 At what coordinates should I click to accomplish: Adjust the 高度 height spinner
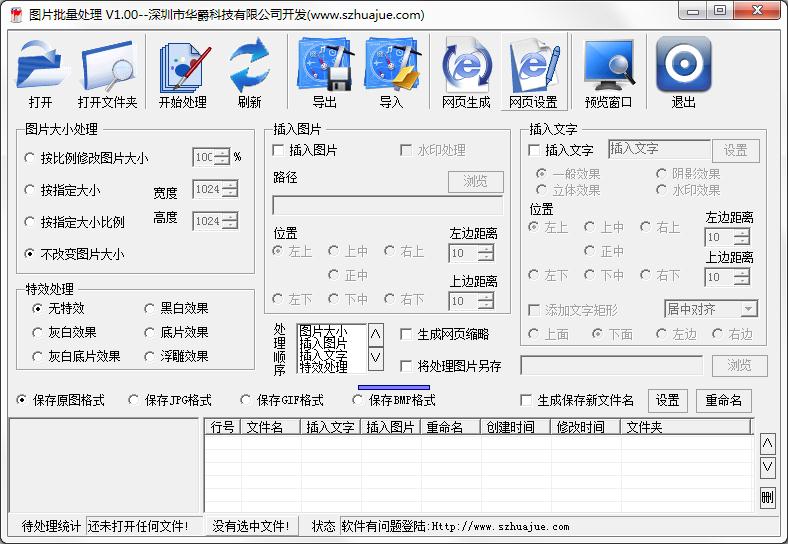(230, 221)
